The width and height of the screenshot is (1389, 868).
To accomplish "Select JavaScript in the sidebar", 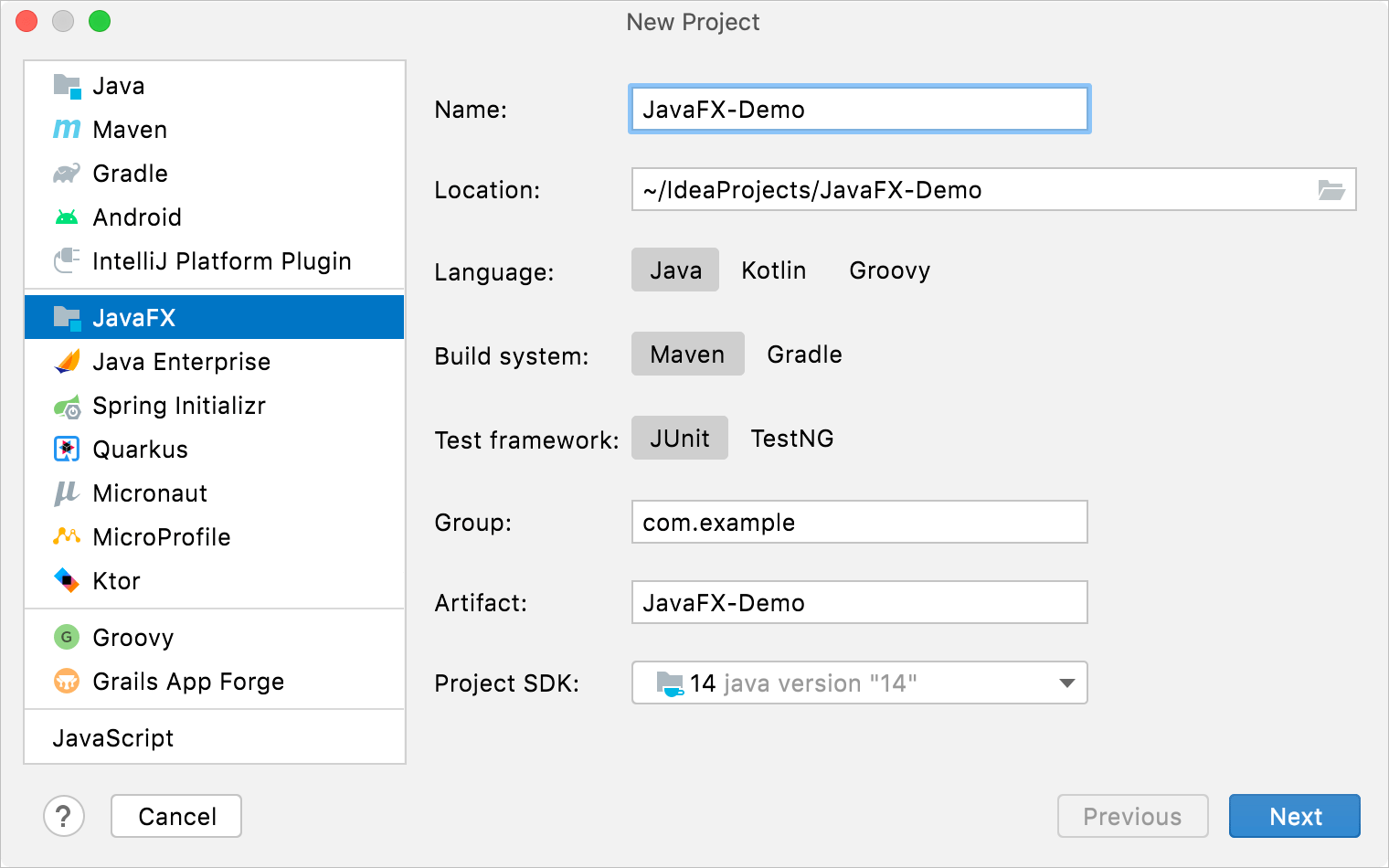I will coord(113,737).
